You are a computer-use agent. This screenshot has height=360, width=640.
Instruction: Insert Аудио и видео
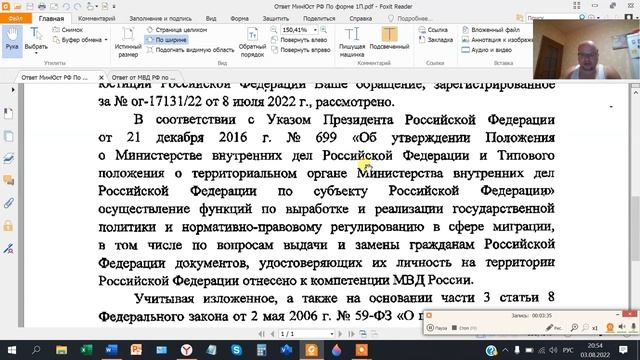point(487,50)
